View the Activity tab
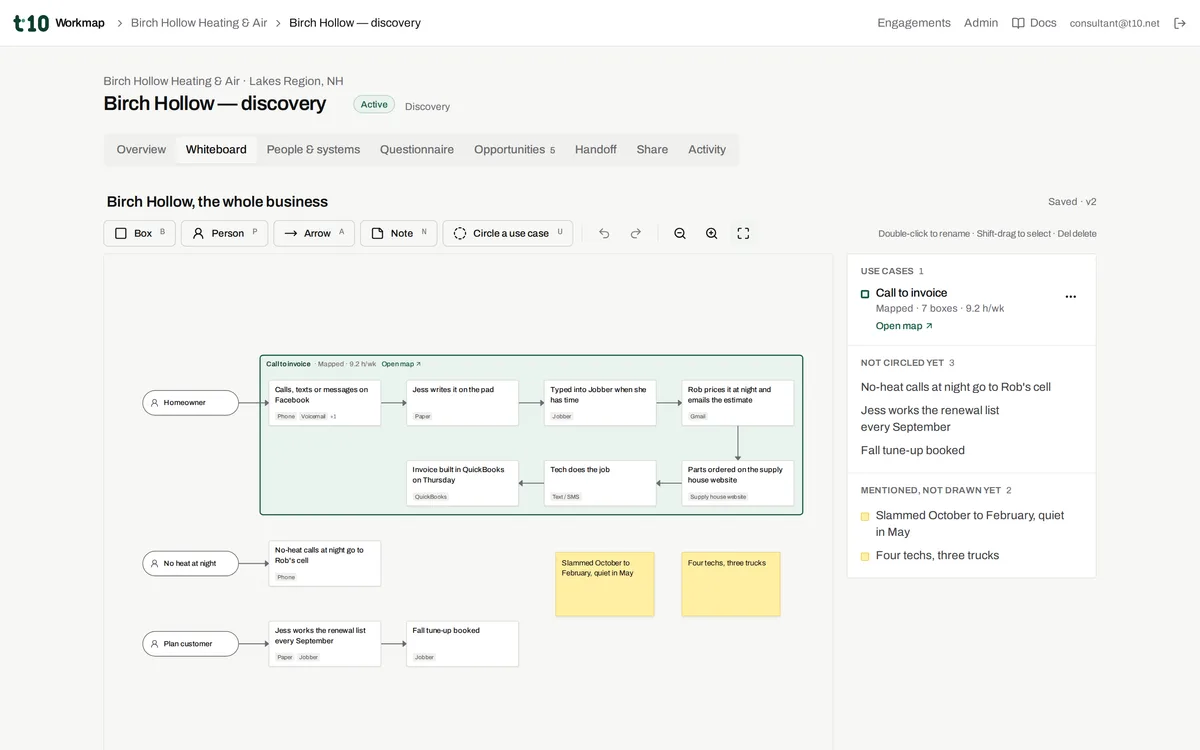Screen dimensions: 1200x750 707,150
